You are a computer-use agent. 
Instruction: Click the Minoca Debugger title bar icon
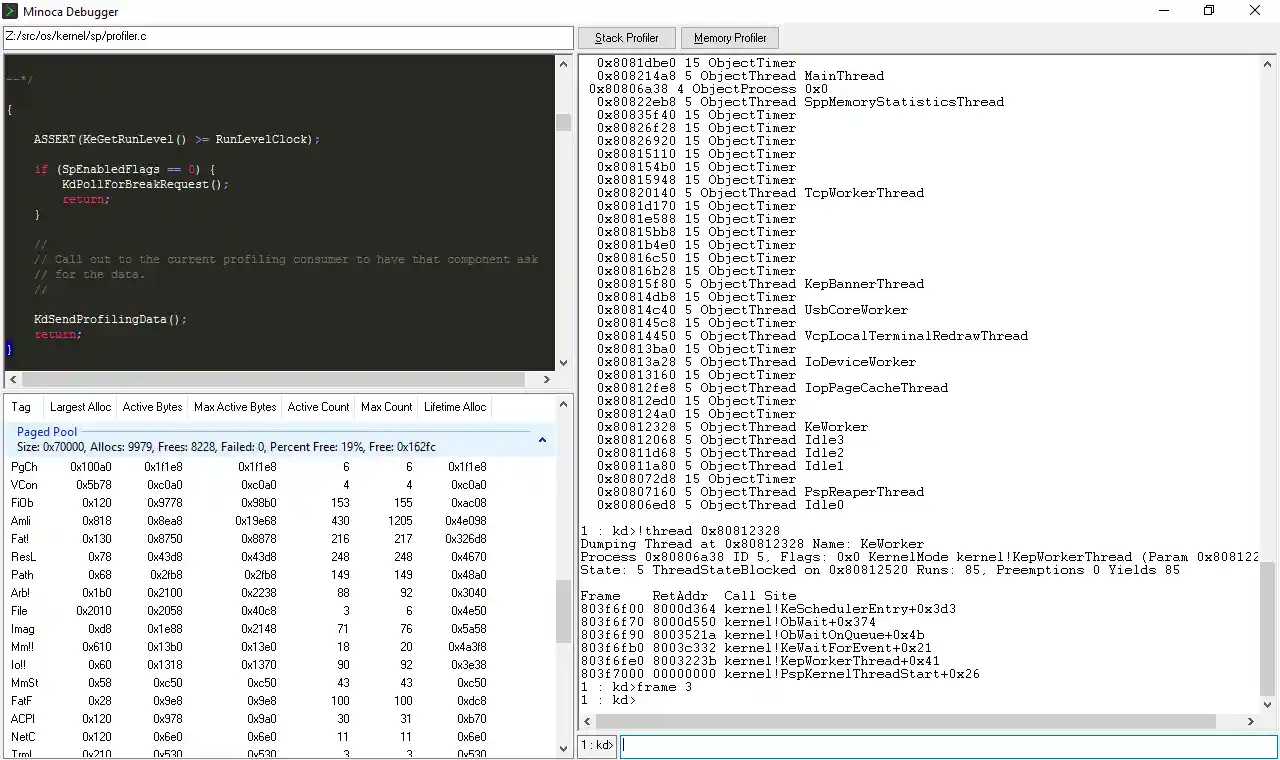tap(10, 11)
